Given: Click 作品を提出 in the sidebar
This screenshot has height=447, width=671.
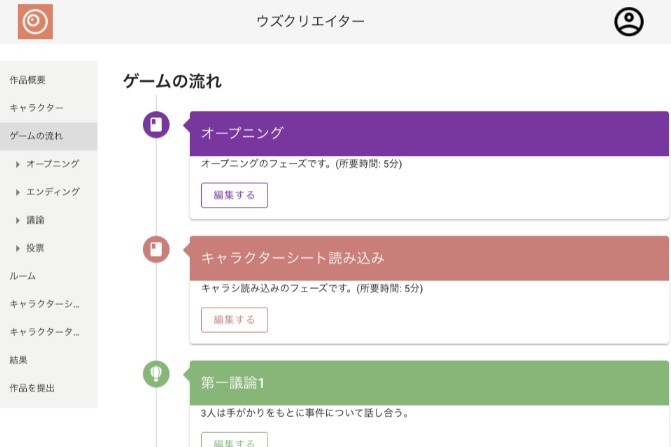Looking at the screenshot, I should tap(32, 387).
